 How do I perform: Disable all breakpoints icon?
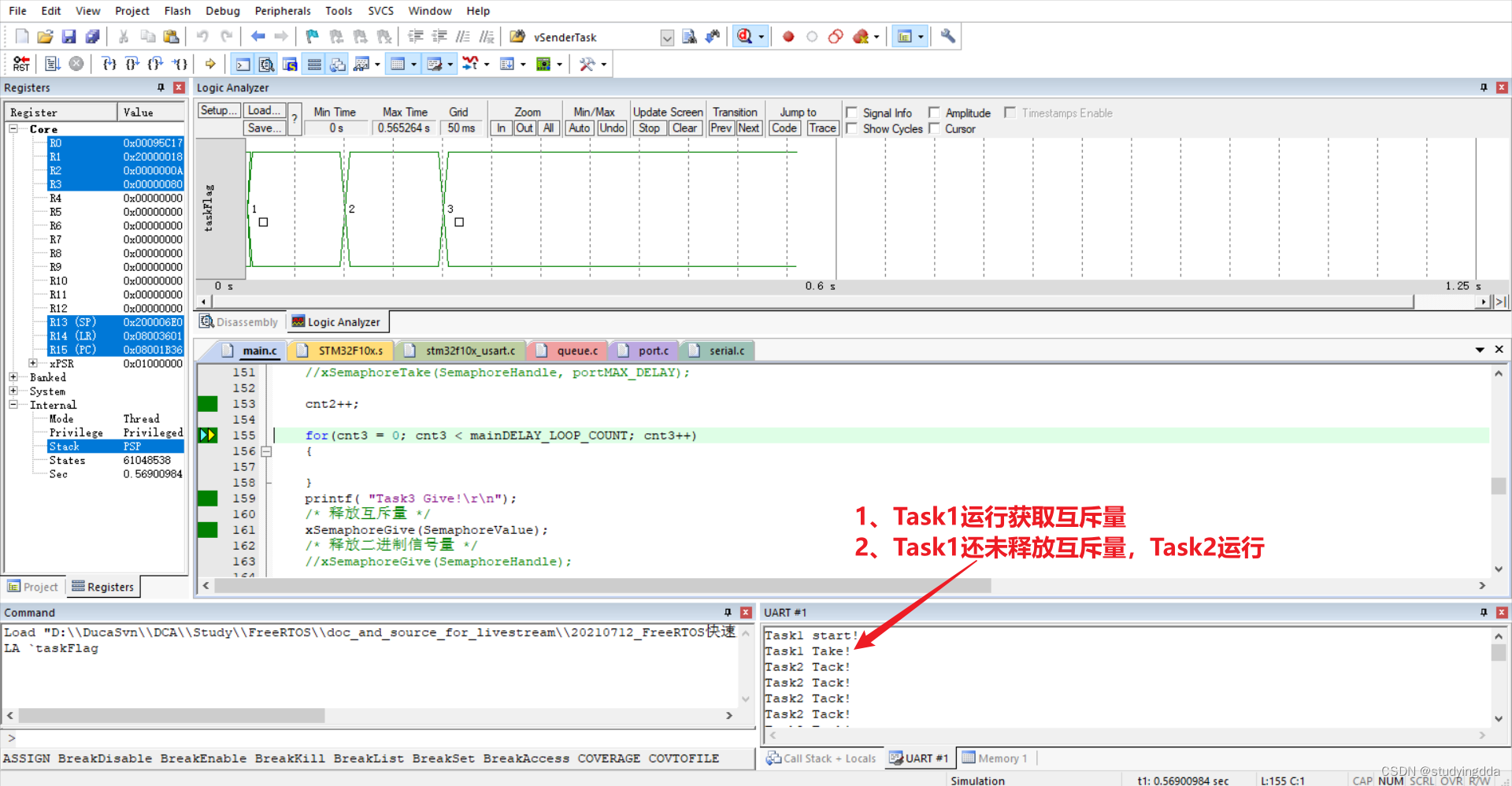point(836,36)
